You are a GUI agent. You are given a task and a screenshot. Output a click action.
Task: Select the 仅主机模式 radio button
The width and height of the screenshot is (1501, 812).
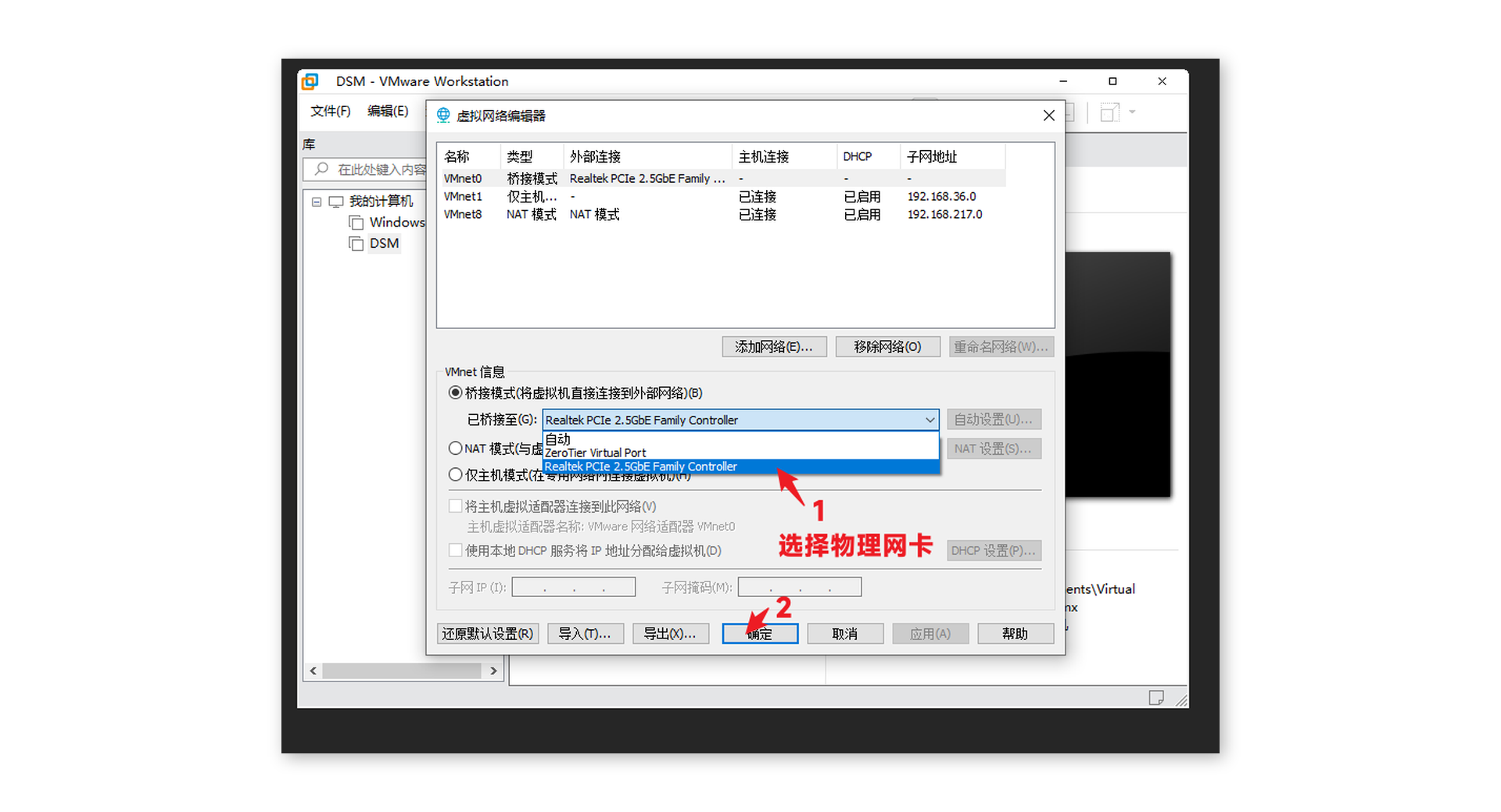[455, 474]
